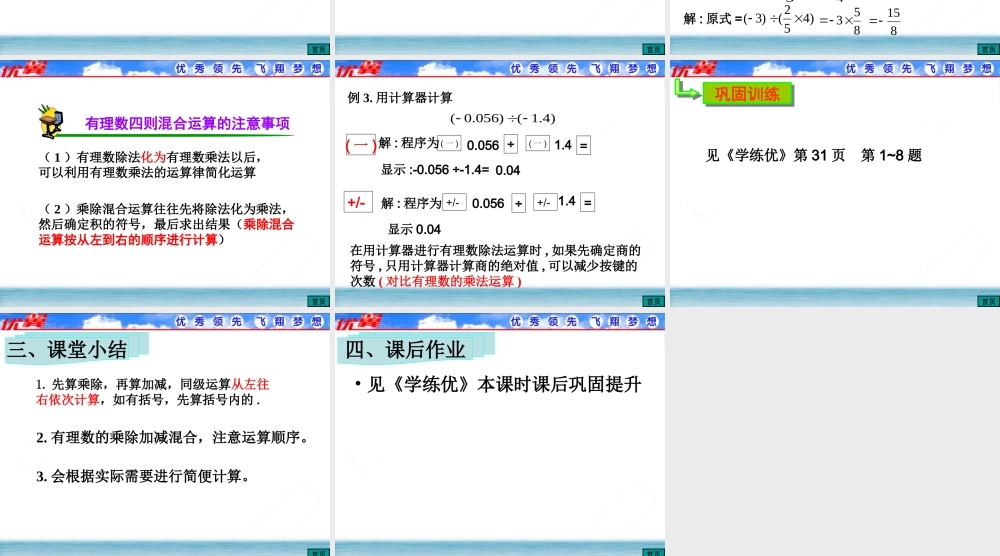Click 首页 button on the top-middle slide
Image resolution: width=1000 pixels, height=556 pixels.
pos(653,49)
